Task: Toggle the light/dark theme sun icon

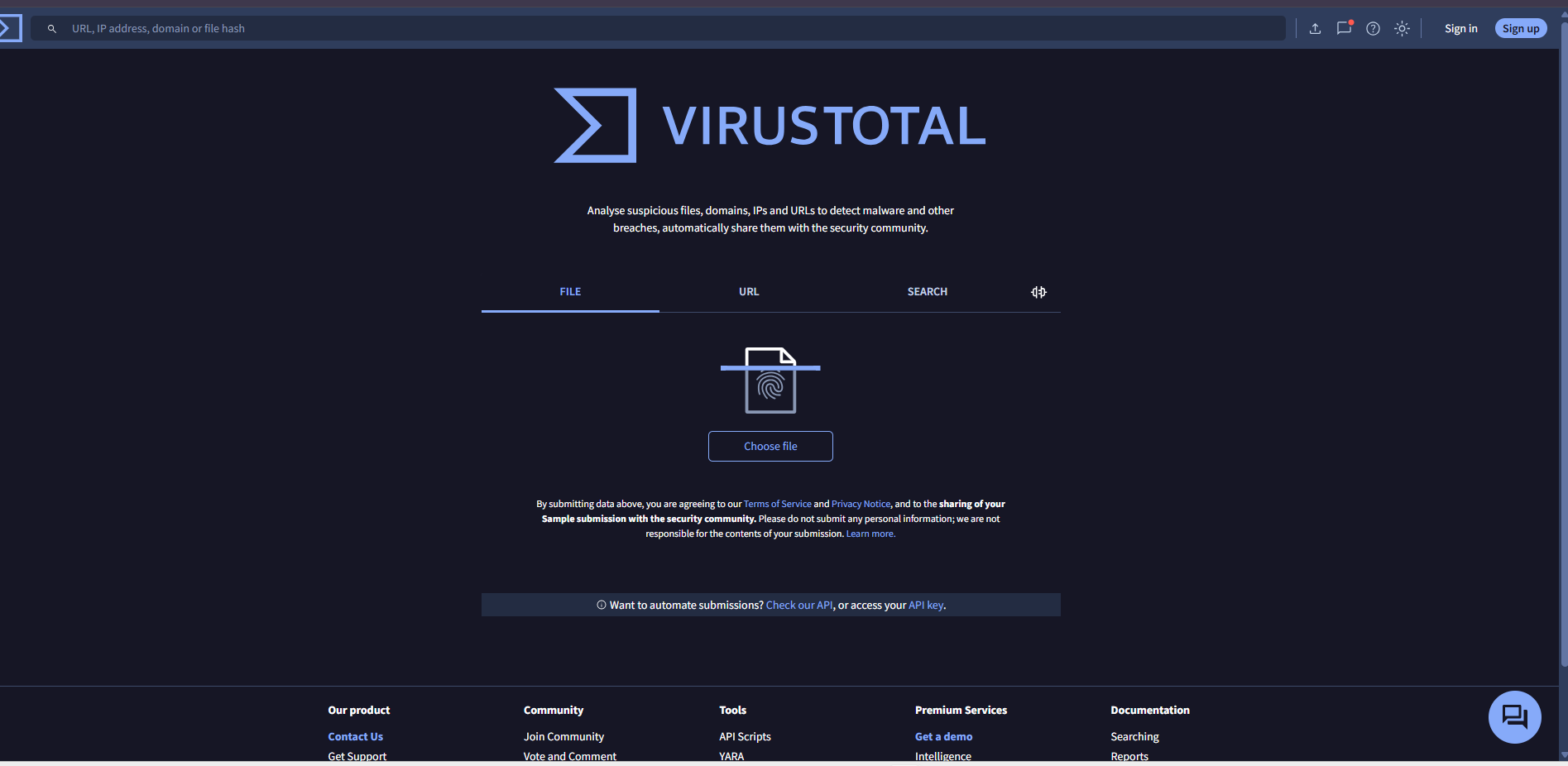Action: pos(1402,29)
